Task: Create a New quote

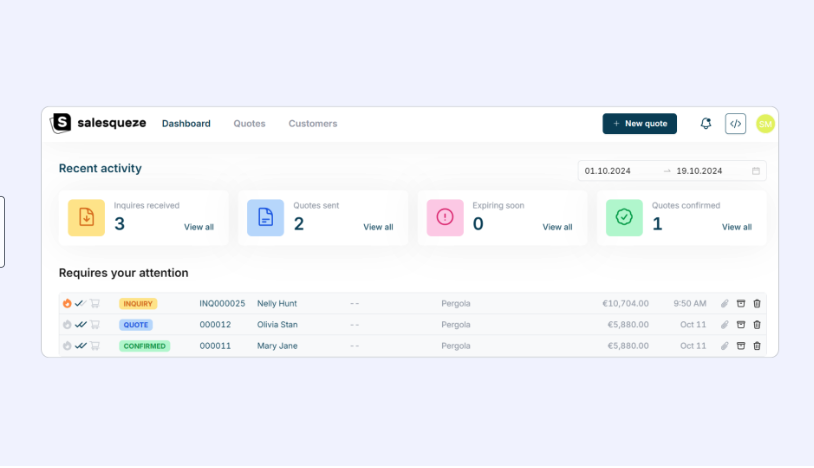Action: (640, 123)
